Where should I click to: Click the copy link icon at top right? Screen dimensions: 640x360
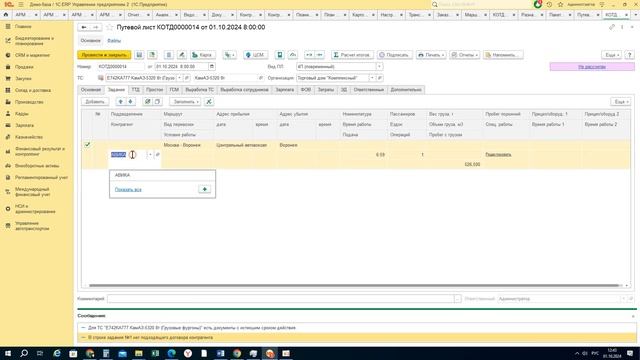click(x=611, y=27)
